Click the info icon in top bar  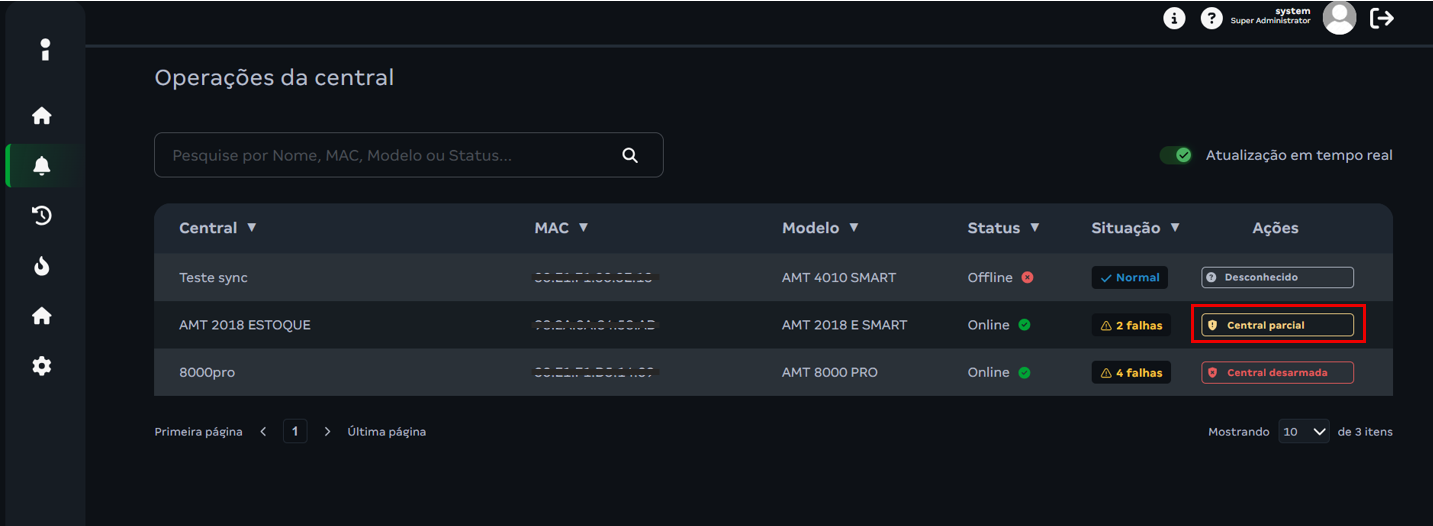1174,18
